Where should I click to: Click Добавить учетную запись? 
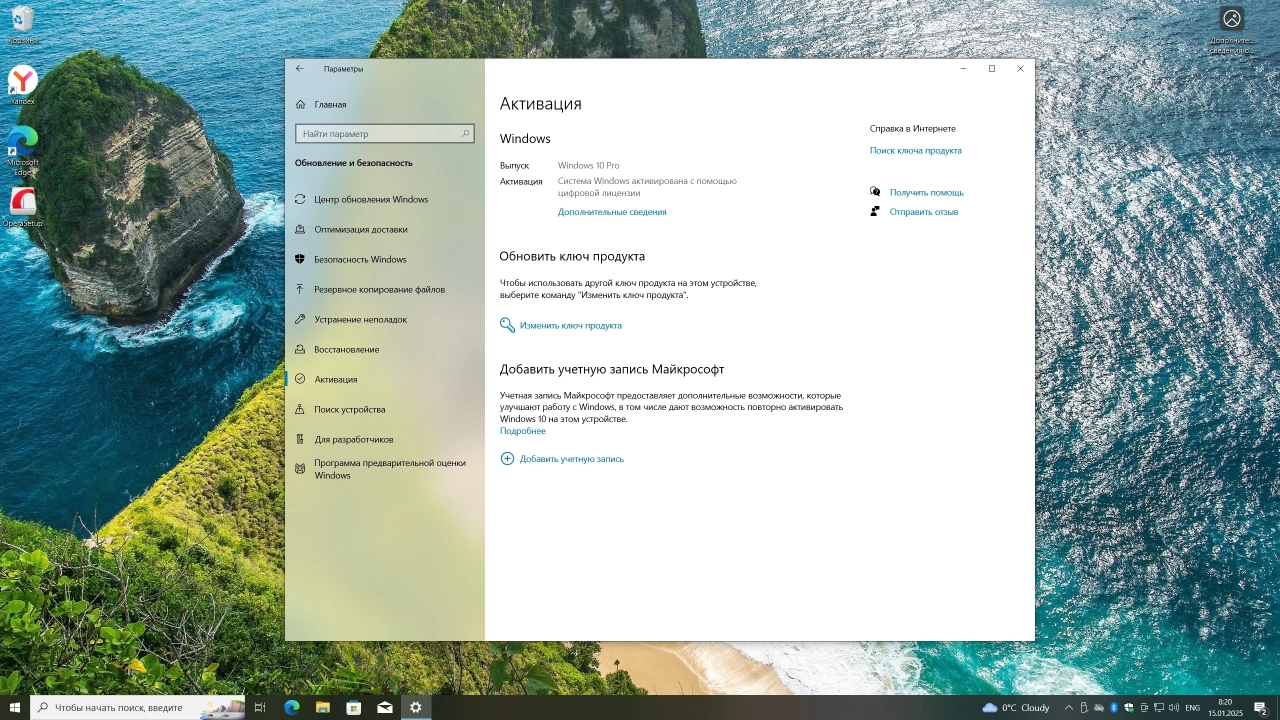click(572, 459)
